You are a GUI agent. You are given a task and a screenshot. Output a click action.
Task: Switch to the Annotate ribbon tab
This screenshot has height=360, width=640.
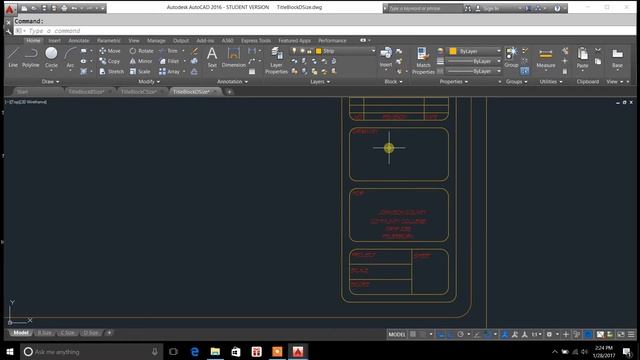tap(79, 40)
